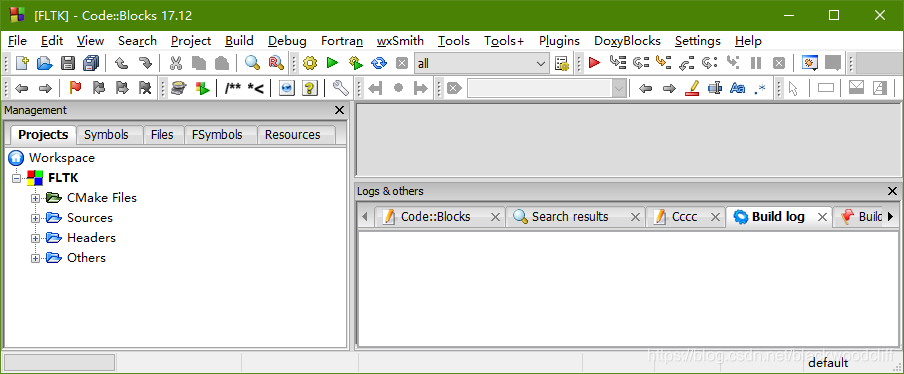Image resolution: width=904 pixels, height=374 pixels.
Task: Click the Undo arrow icon
Action: click(122, 63)
